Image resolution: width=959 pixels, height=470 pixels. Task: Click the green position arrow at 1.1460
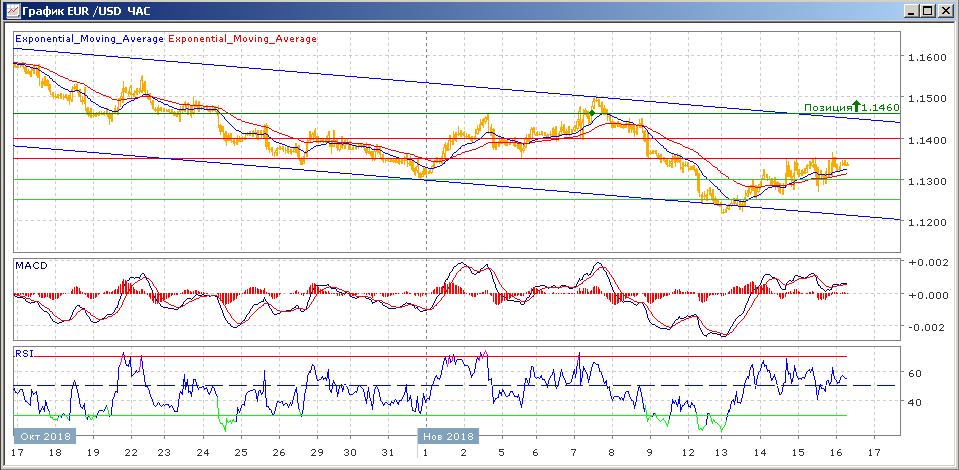tap(857, 105)
